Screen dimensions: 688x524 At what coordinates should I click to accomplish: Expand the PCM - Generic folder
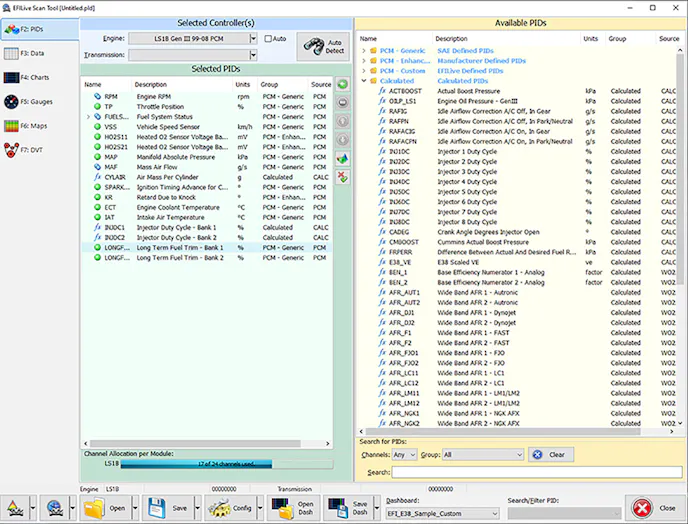click(x=365, y=50)
